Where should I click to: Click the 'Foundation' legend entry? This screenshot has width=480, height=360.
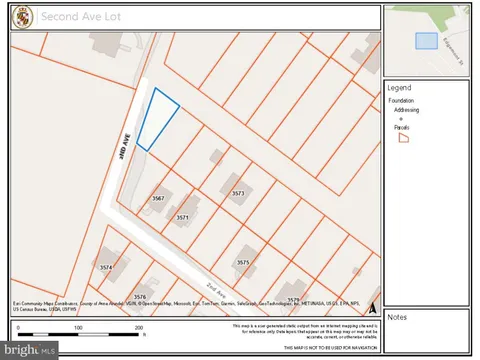pyautogui.click(x=401, y=100)
